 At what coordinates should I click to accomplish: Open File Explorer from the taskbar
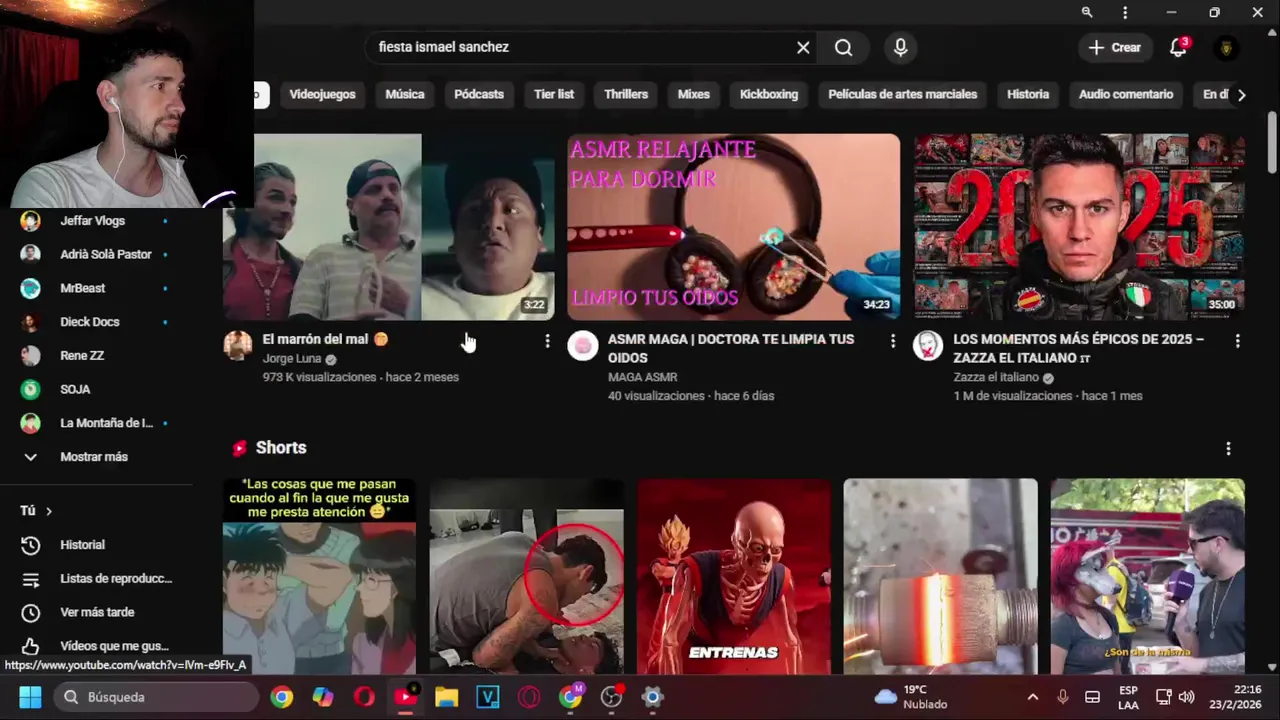coord(446,697)
